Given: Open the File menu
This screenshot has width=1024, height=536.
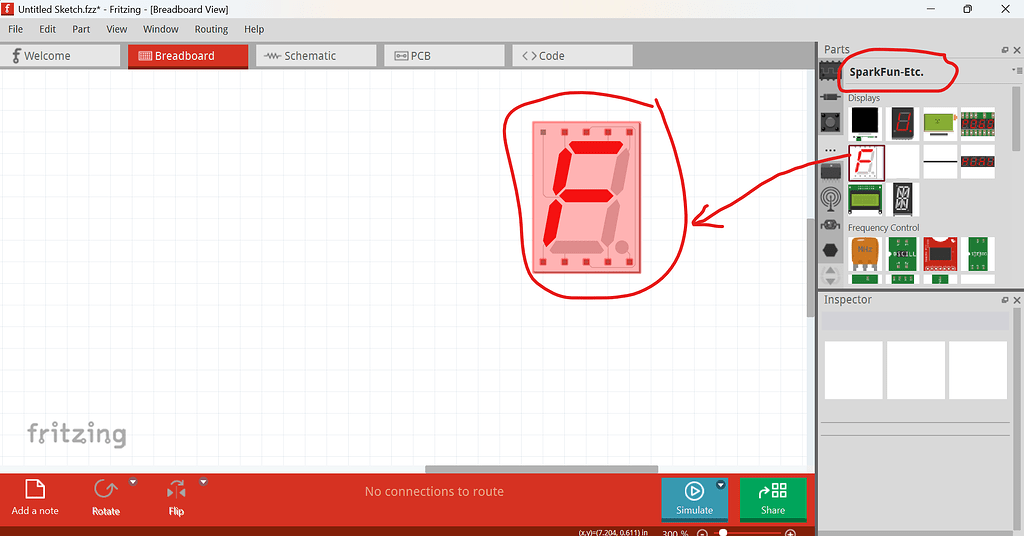Looking at the screenshot, I should click(15, 29).
